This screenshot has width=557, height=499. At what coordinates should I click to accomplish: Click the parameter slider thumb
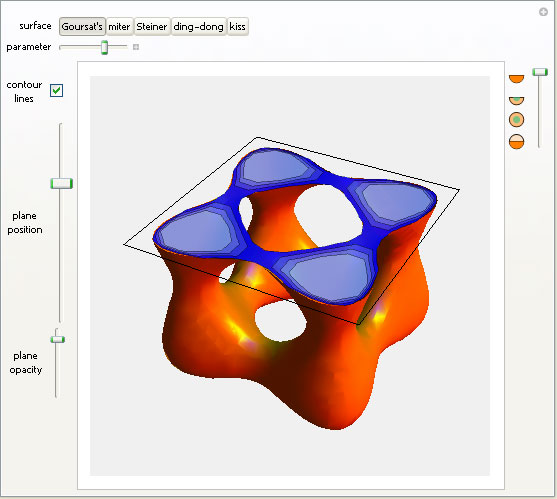pyautogui.click(x=104, y=47)
